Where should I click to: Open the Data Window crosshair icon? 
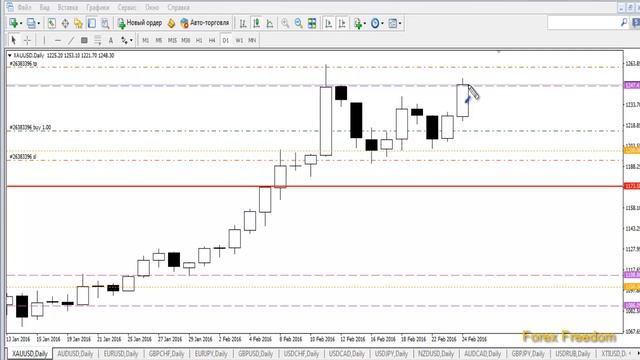coord(65,23)
